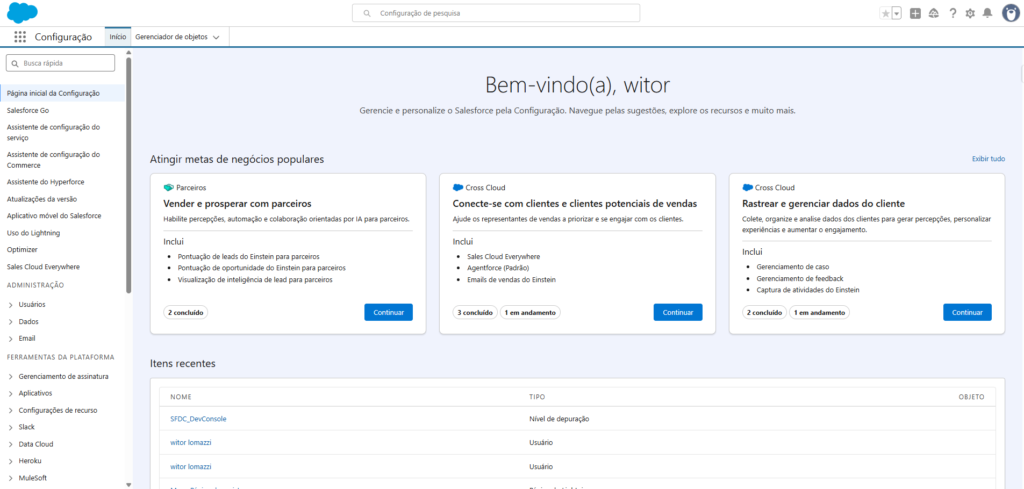Open Salesforce Go in sidebar
Viewport: 1024px width, 489px height.
[28, 110]
